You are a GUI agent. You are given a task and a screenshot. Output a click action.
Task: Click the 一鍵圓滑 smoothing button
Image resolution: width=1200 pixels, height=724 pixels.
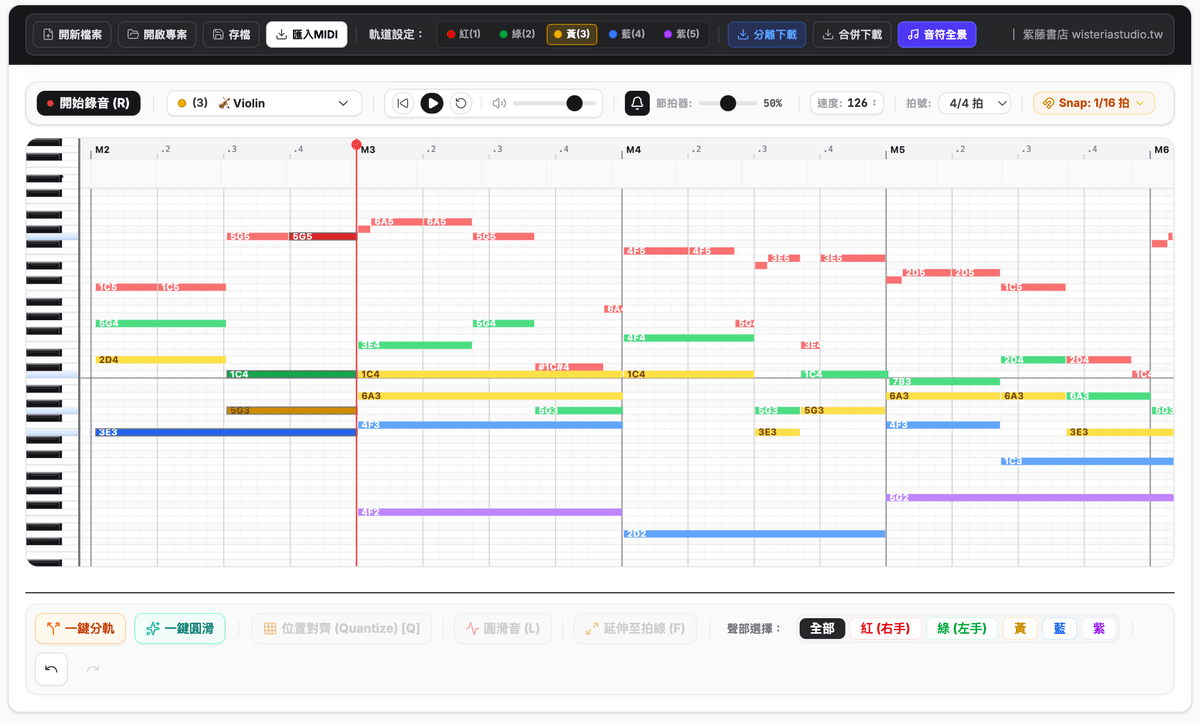tap(179, 629)
